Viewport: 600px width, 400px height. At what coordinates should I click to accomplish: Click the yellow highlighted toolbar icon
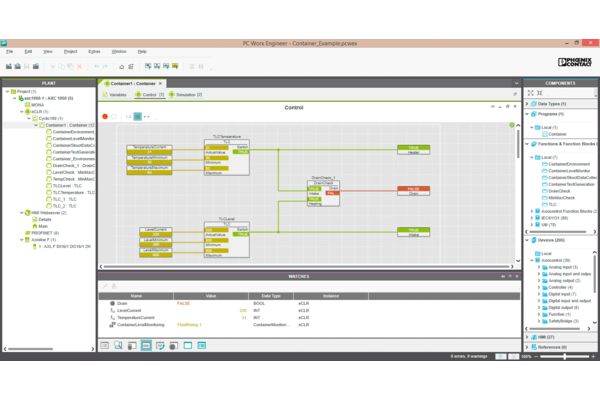pyautogui.click(x=175, y=66)
